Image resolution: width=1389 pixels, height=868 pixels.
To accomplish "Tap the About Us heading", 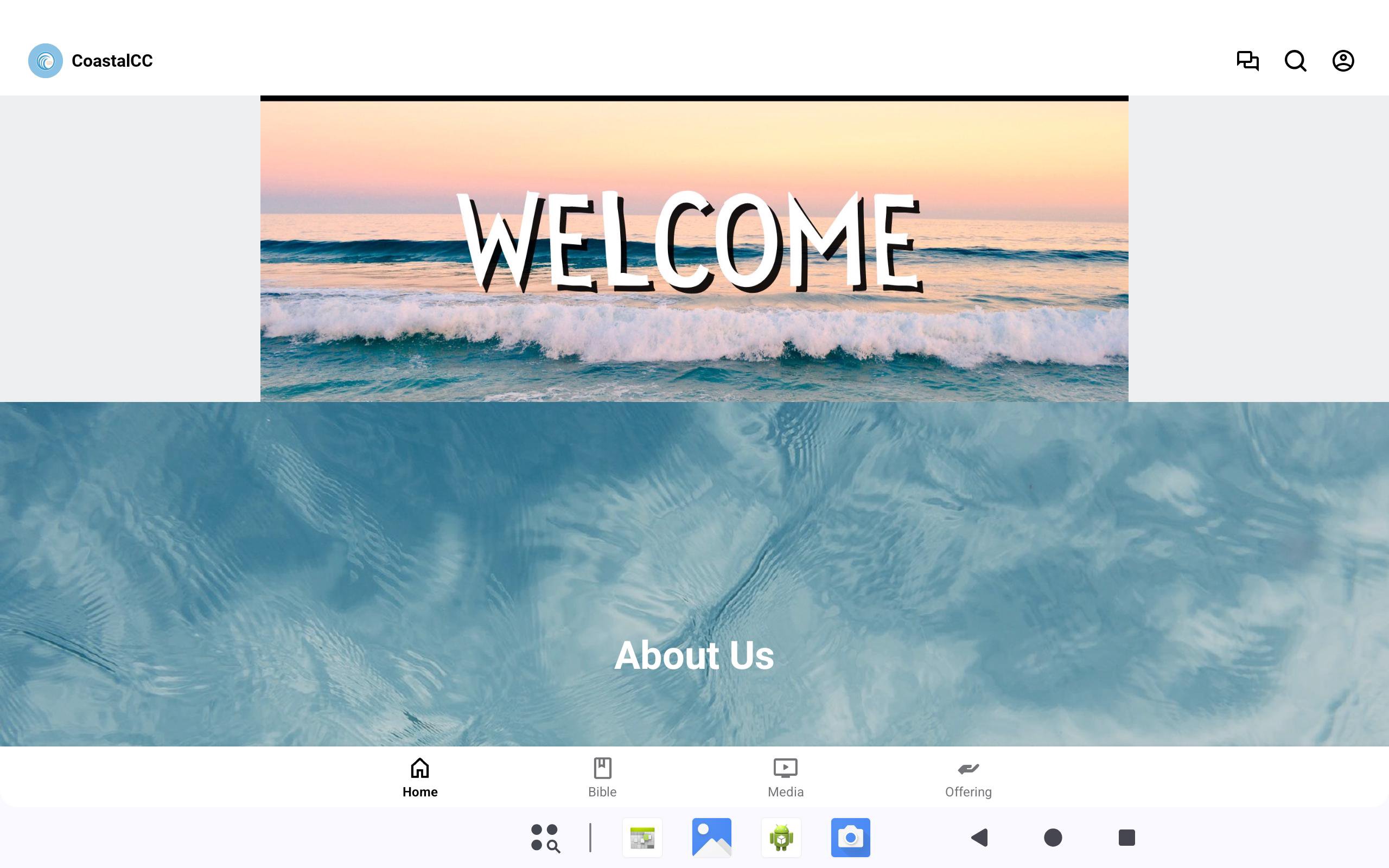I will pyautogui.click(x=694, y=655).
